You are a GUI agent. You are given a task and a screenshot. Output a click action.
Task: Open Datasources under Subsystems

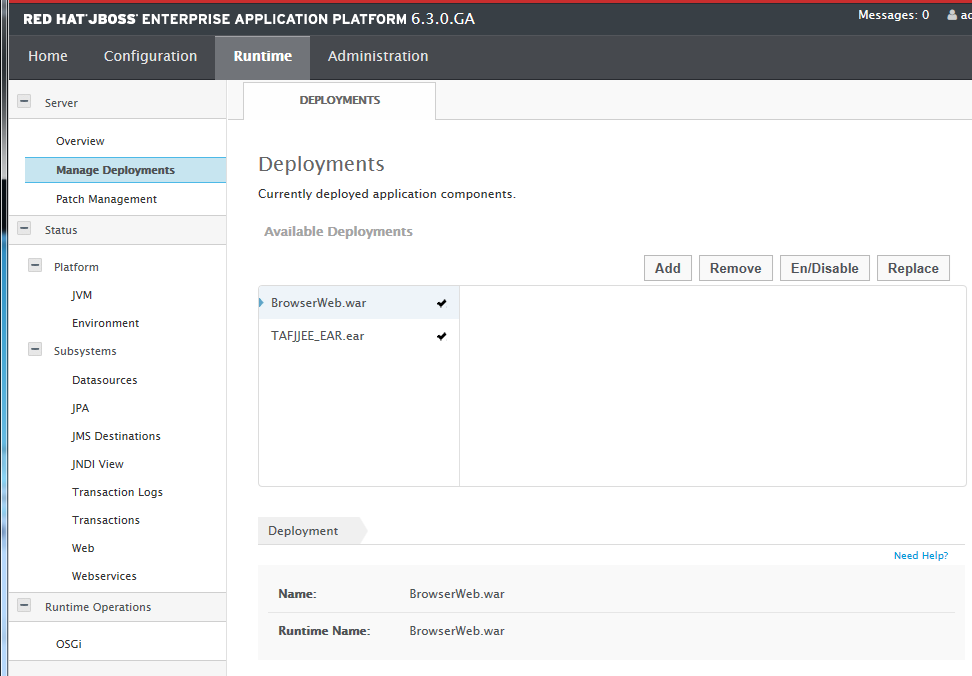click(104, 380)
